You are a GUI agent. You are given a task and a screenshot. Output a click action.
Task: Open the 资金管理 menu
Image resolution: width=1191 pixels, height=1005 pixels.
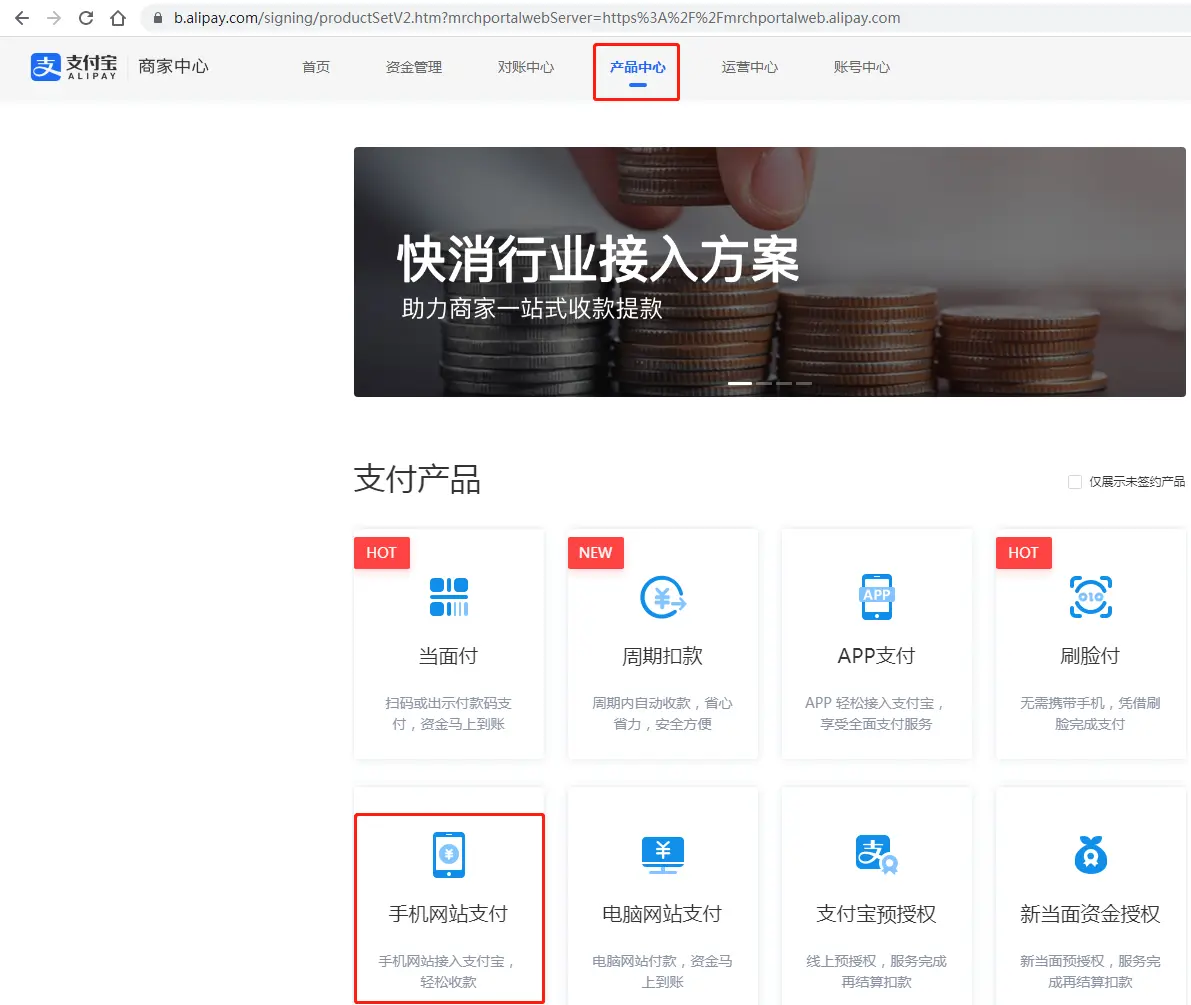click(x=414, y=68)
